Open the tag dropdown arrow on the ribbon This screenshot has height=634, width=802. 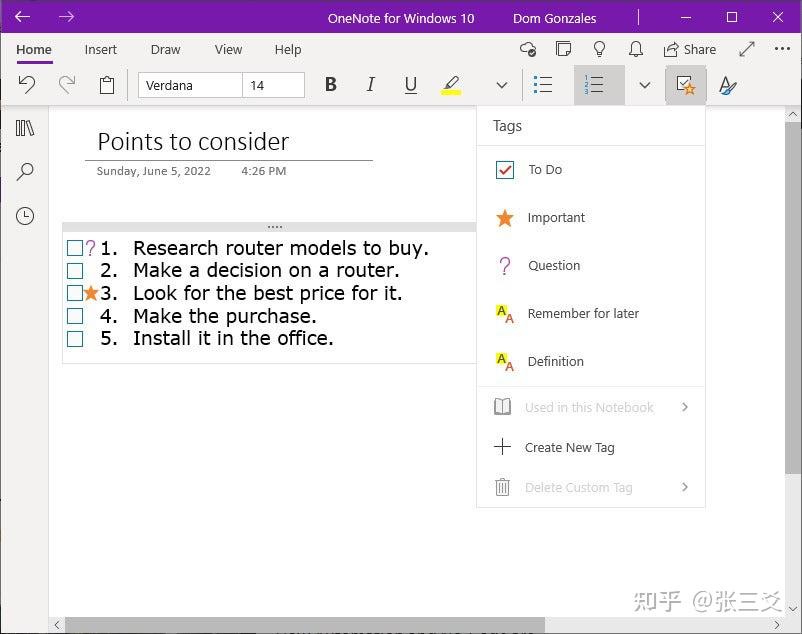click(x=645, y=85)
